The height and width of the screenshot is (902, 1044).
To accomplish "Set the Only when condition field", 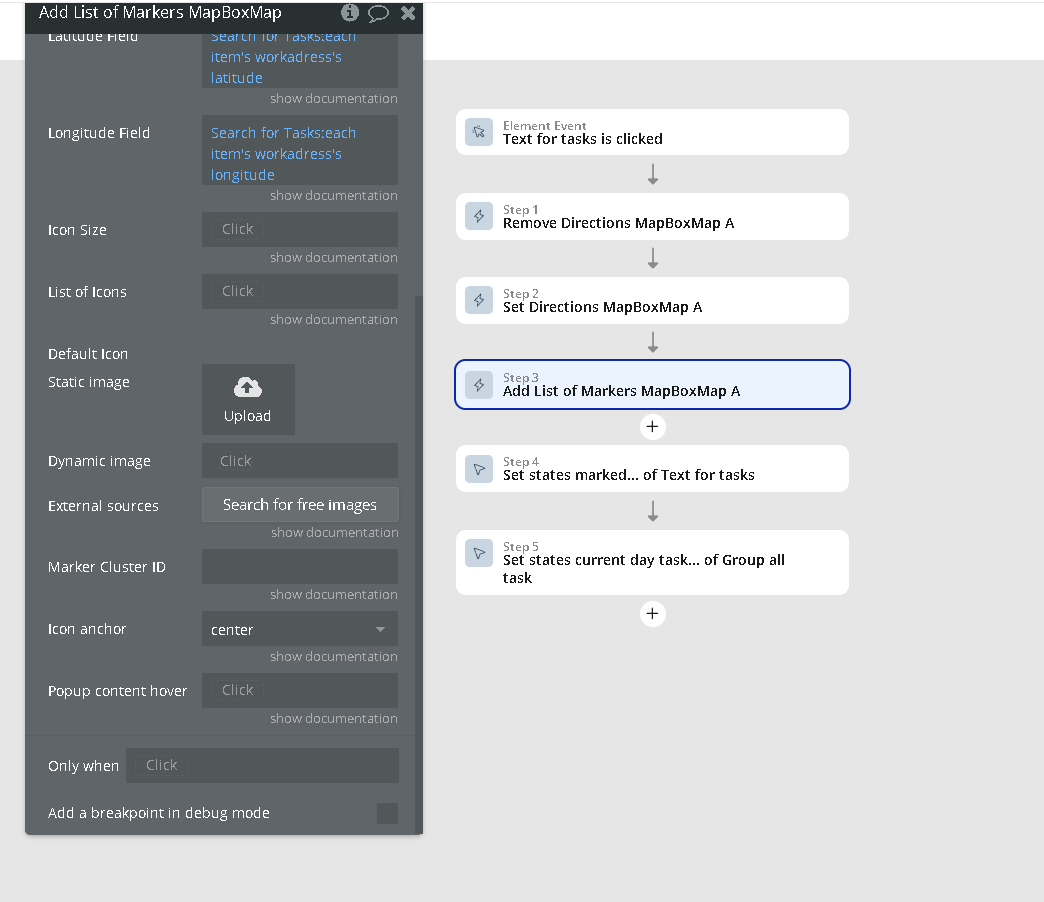I will pos(262,765).
